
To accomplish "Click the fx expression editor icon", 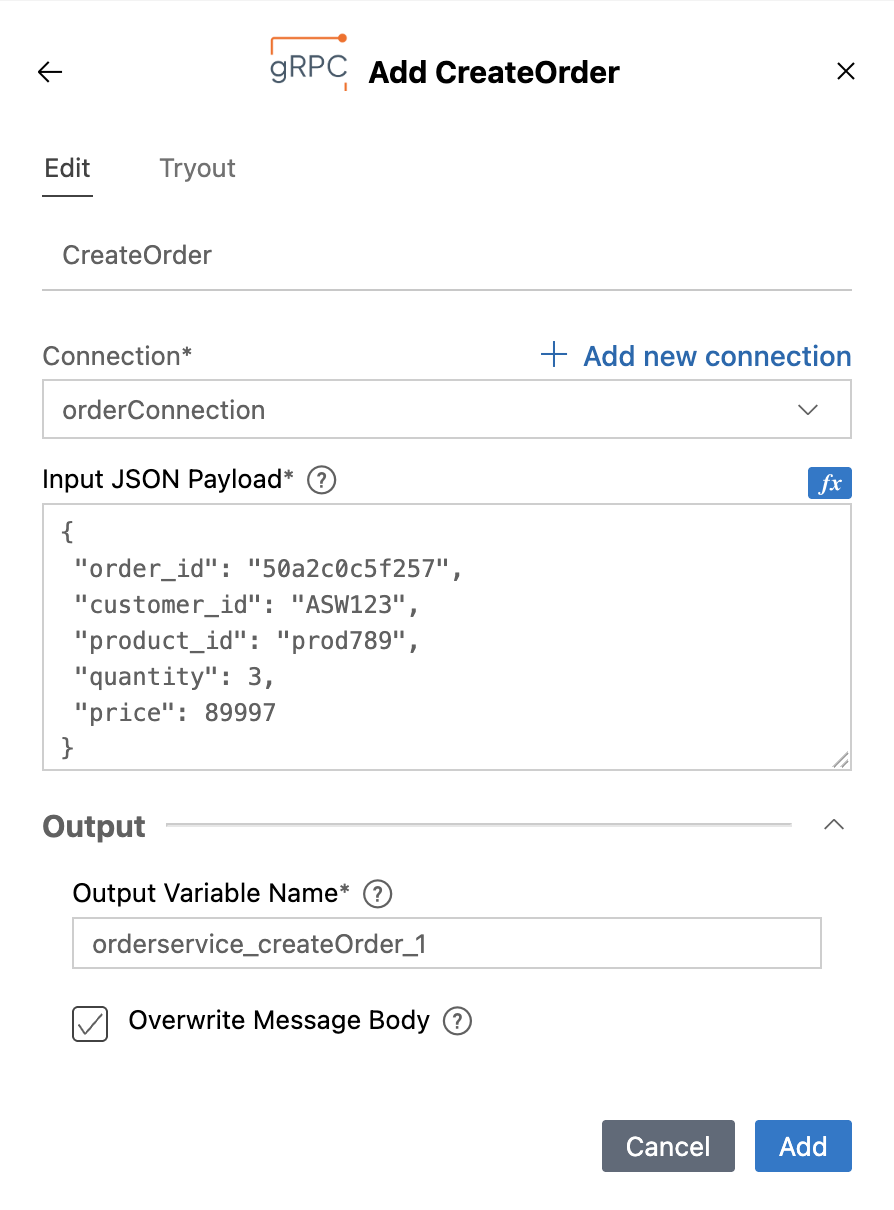I will [830, 484].
